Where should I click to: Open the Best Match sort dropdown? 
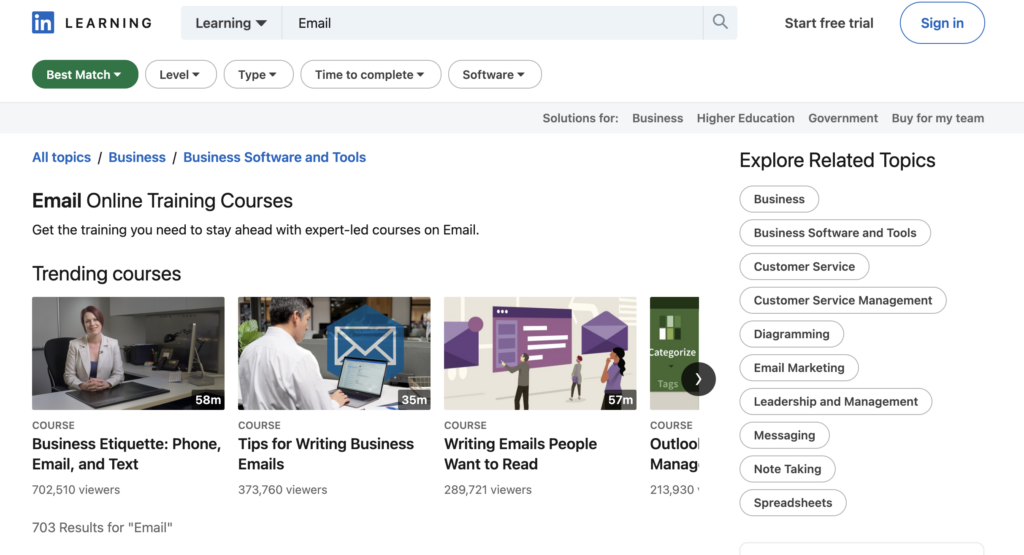coord(85,74)
